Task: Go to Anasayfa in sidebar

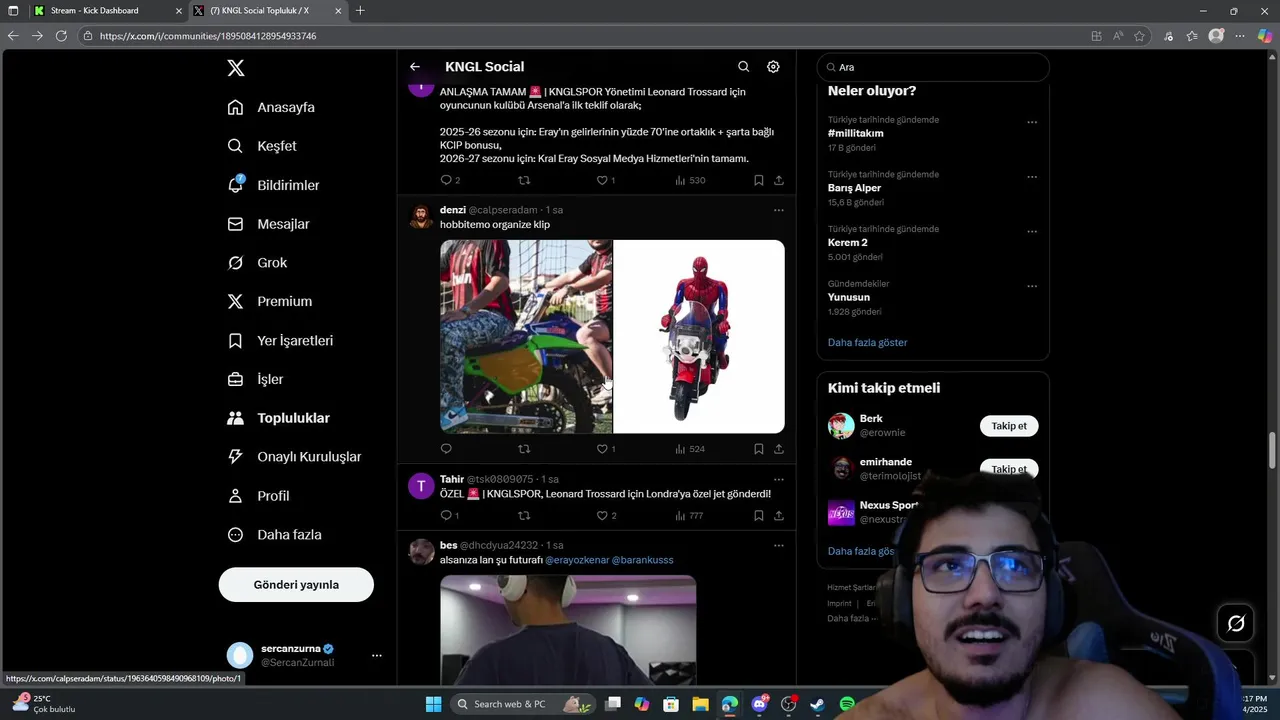Action: coord(272,107)
